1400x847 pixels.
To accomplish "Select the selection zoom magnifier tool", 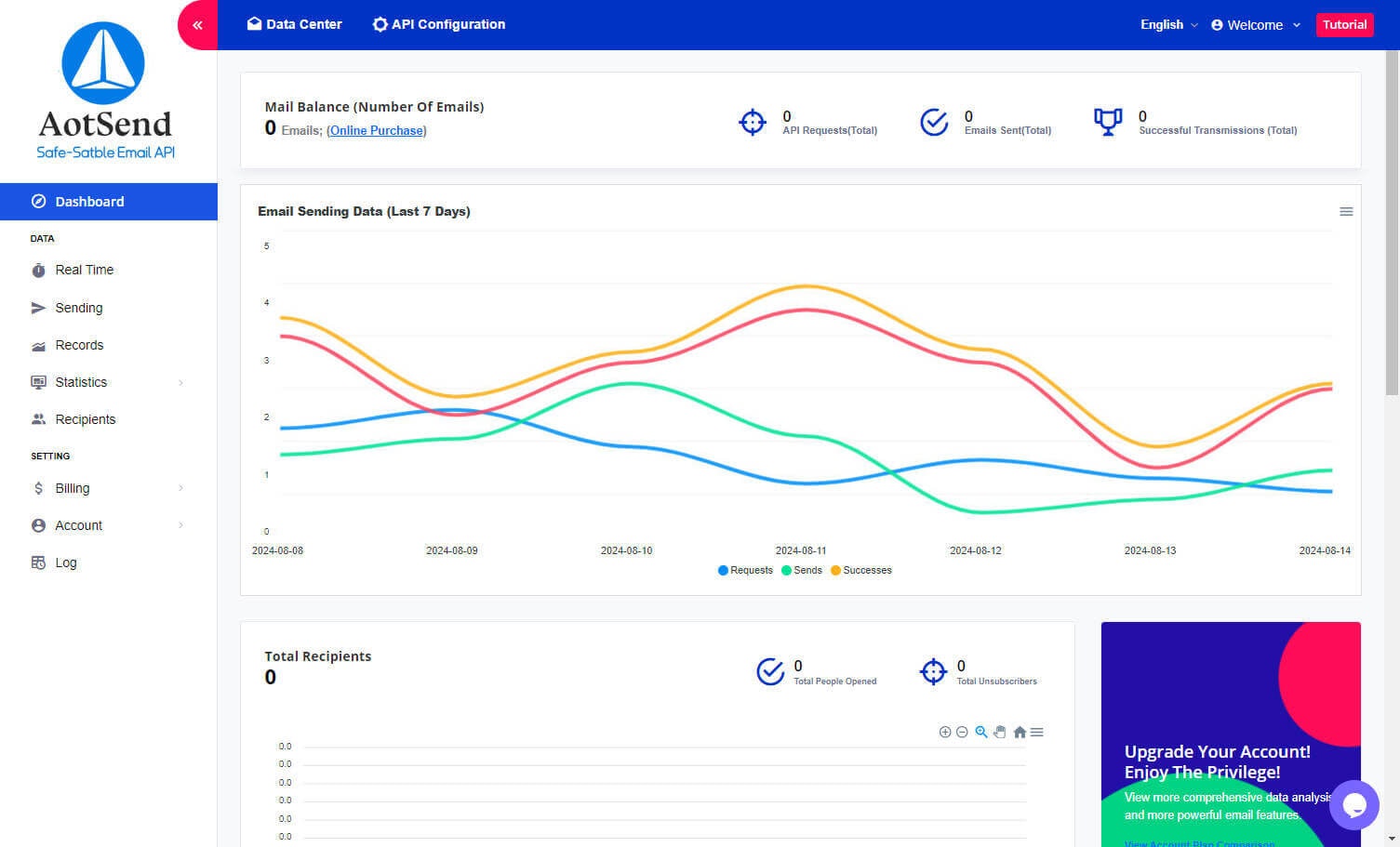I will [x=980, y=732].
